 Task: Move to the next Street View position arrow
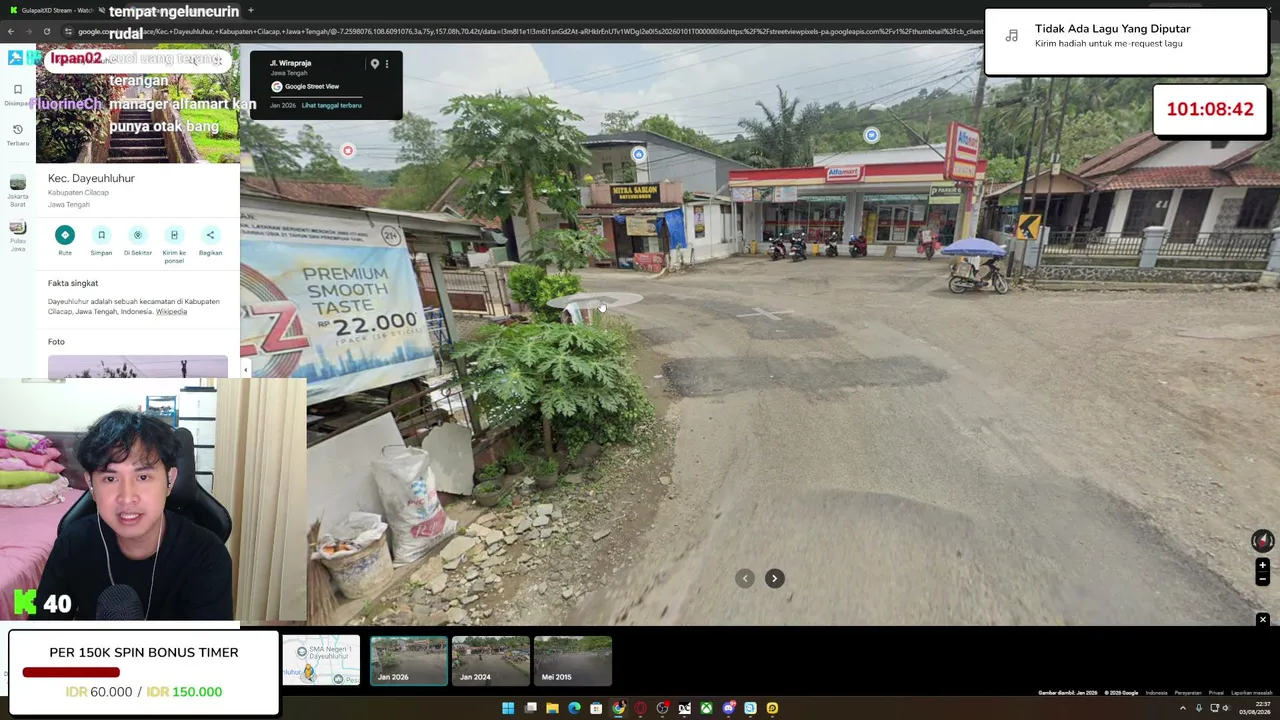(x=774, y=578)
